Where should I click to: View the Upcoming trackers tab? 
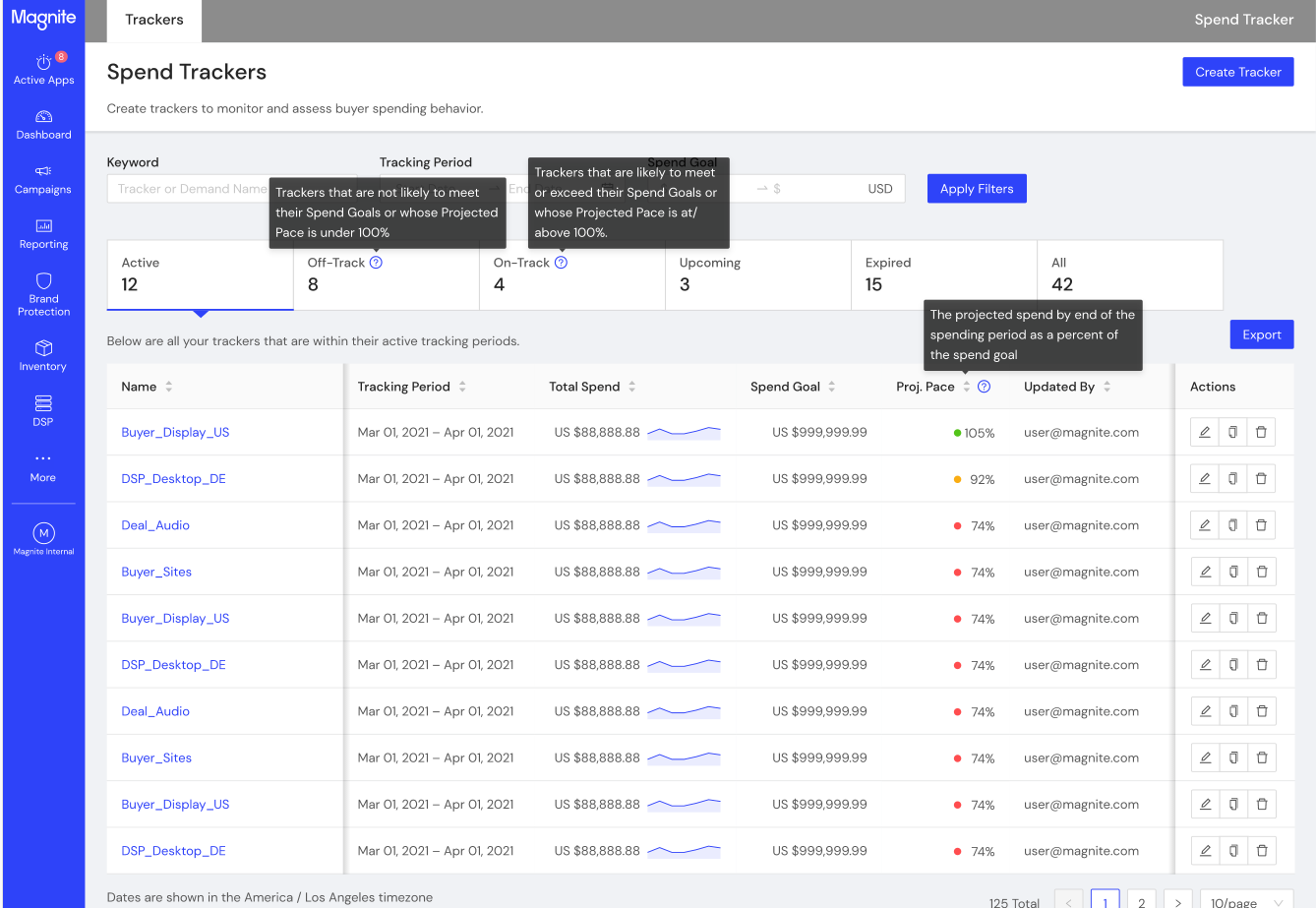758,274
